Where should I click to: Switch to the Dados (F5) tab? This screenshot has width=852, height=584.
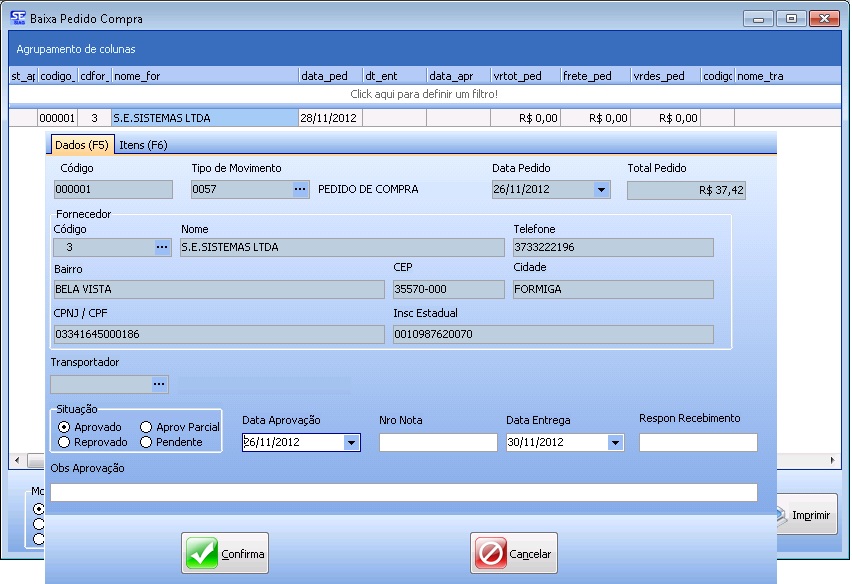(82, 145)
